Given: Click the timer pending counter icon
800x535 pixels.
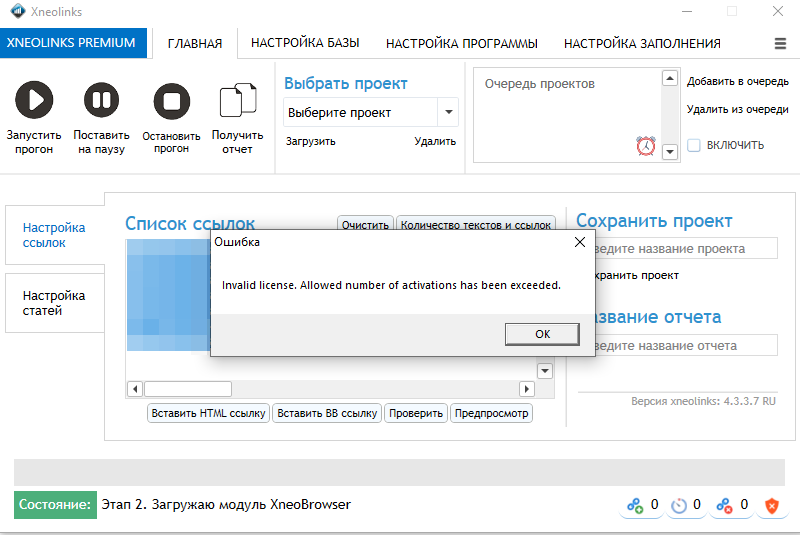Looking at the screenshot, I should click(679, 505).
